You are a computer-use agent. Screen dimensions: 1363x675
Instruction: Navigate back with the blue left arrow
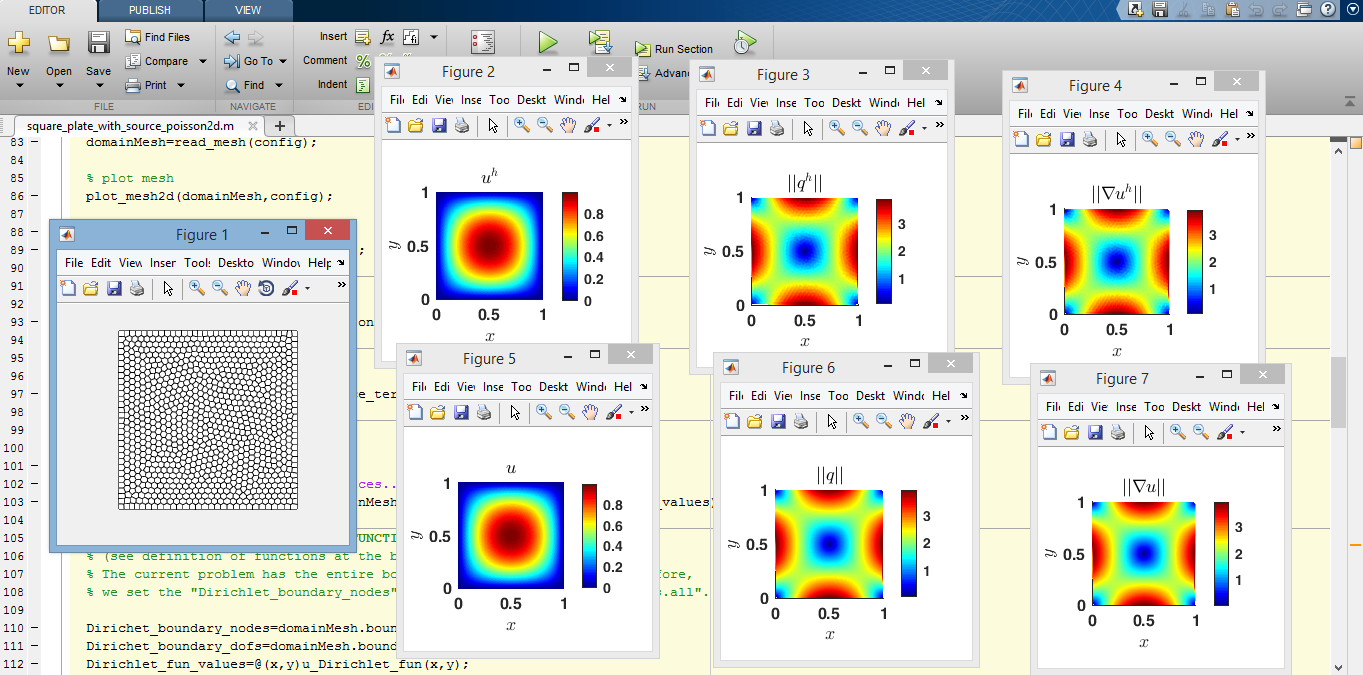point(232,38)
